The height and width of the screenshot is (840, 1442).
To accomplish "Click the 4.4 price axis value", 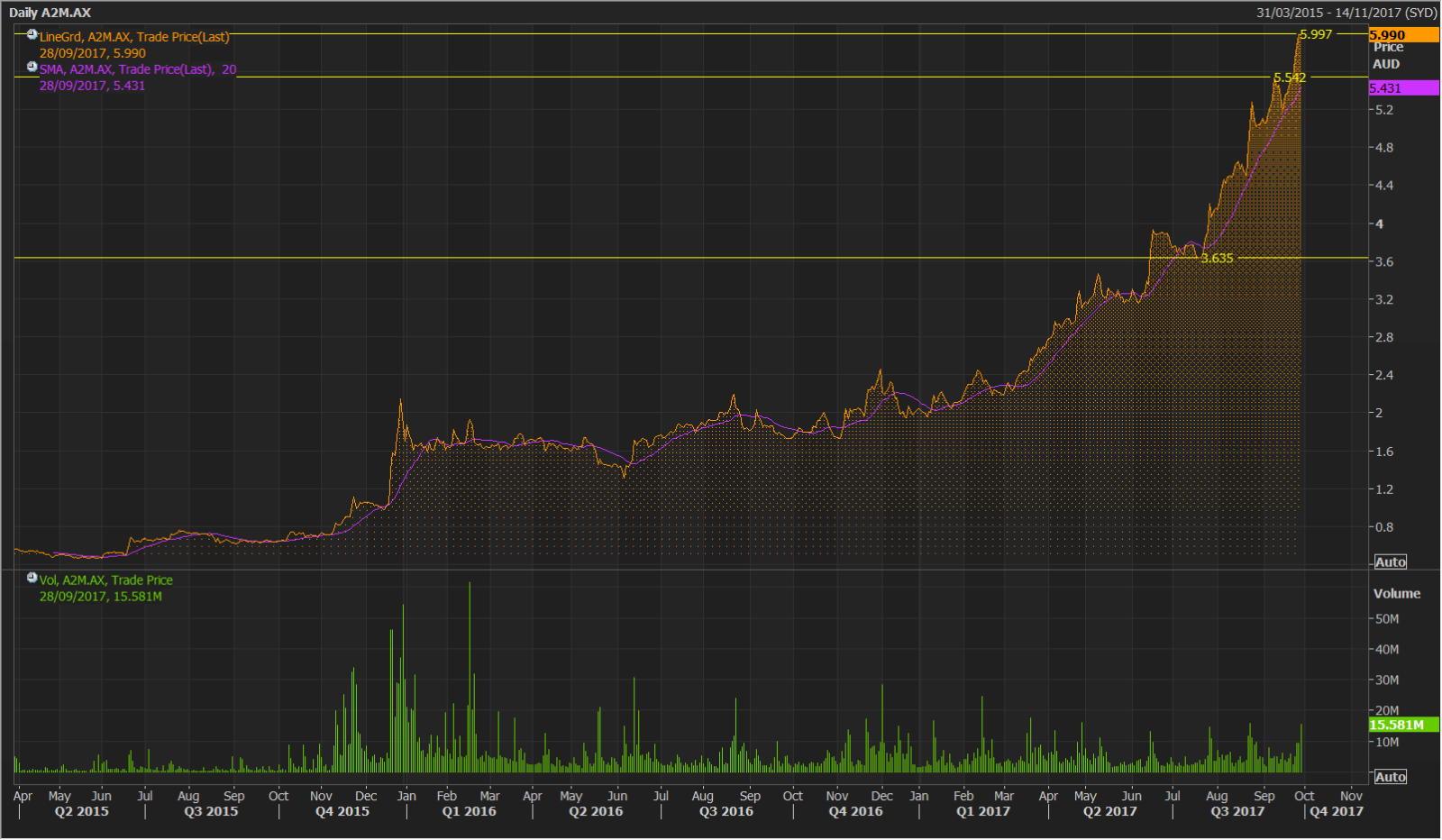I will [1384, 185].
